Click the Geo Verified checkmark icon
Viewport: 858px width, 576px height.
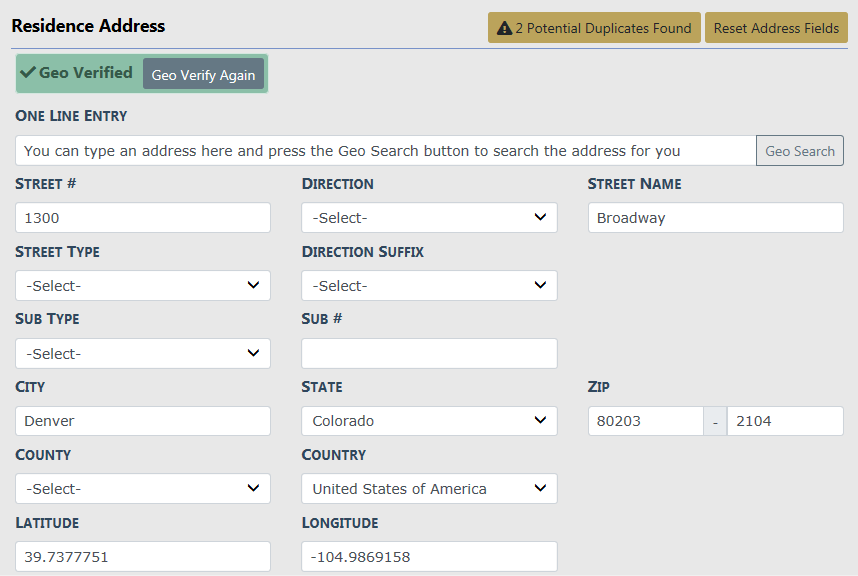point(28,73)
